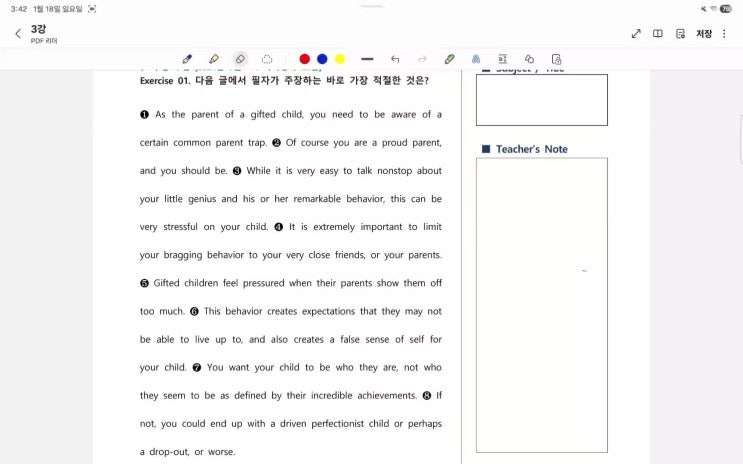
Task: Redo the last annotation
Action: click(x=422, y=59)
